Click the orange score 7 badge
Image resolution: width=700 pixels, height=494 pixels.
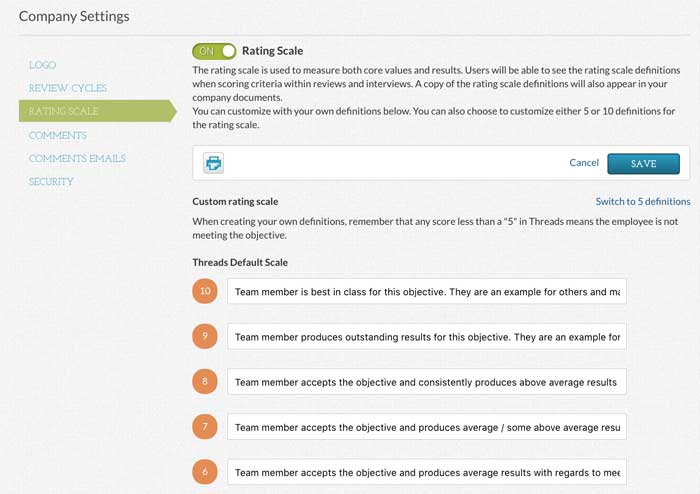205,426
